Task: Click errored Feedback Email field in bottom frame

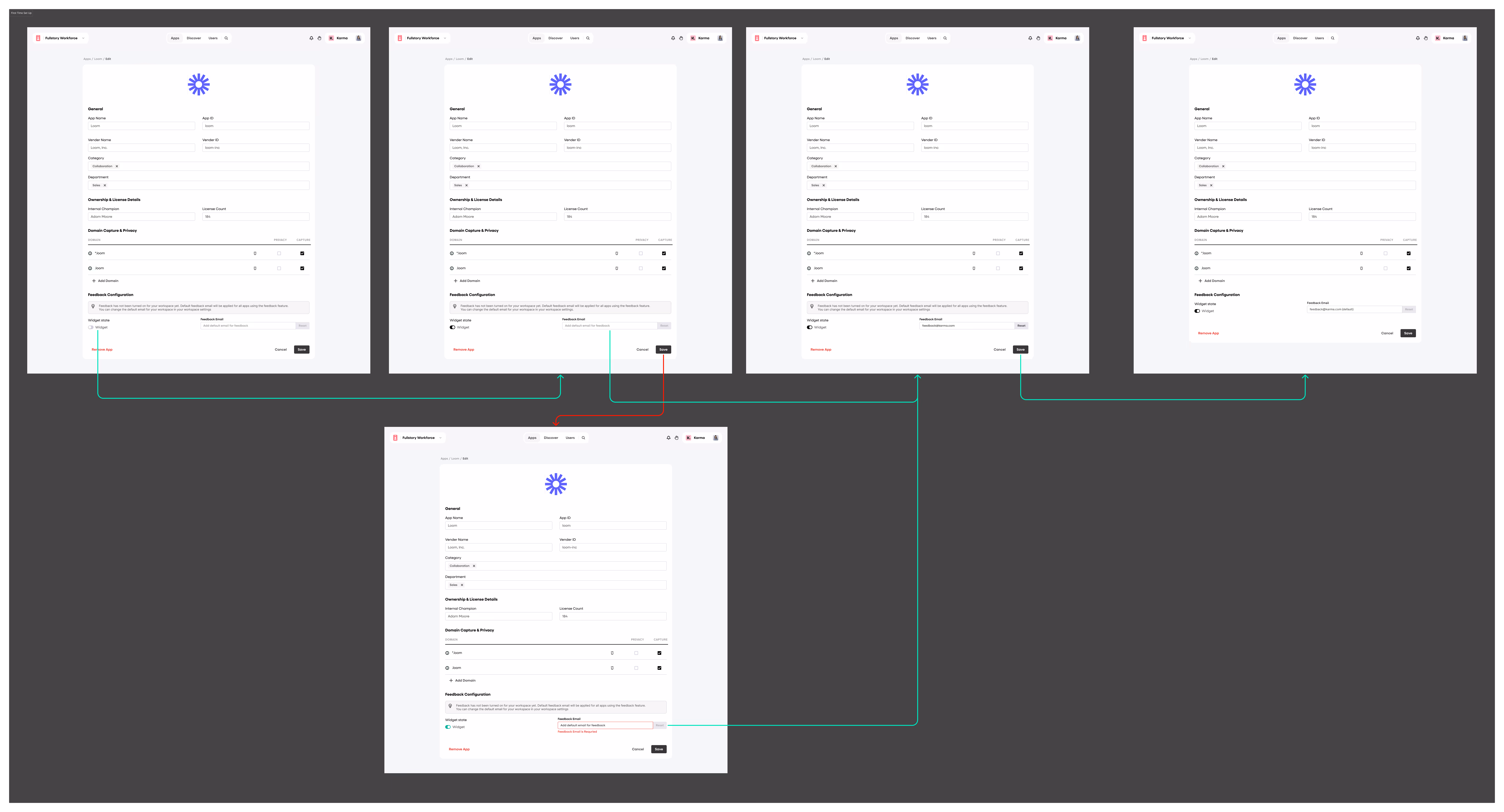Action: click(x=605, y=725)
